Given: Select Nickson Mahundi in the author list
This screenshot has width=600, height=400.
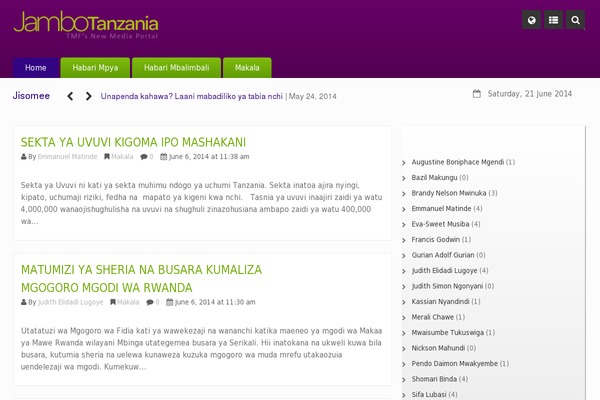Looking at the screenshot, I should (438, 348).
